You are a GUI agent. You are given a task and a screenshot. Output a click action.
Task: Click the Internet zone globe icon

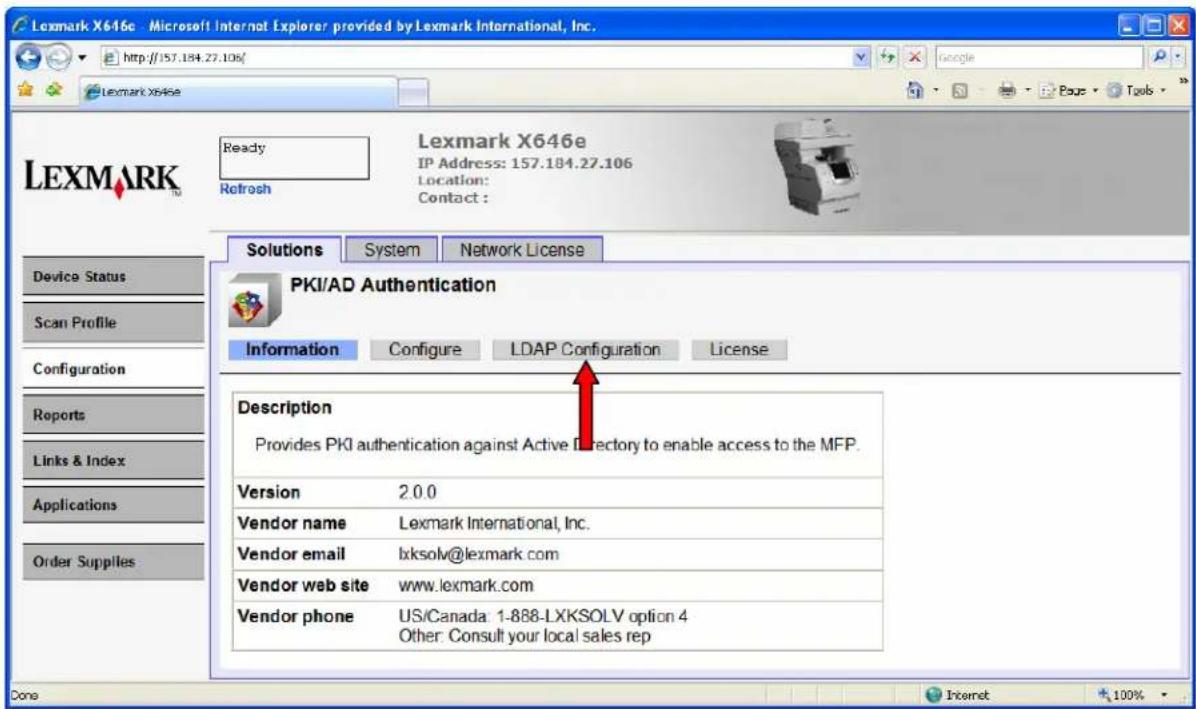(934, 695)
